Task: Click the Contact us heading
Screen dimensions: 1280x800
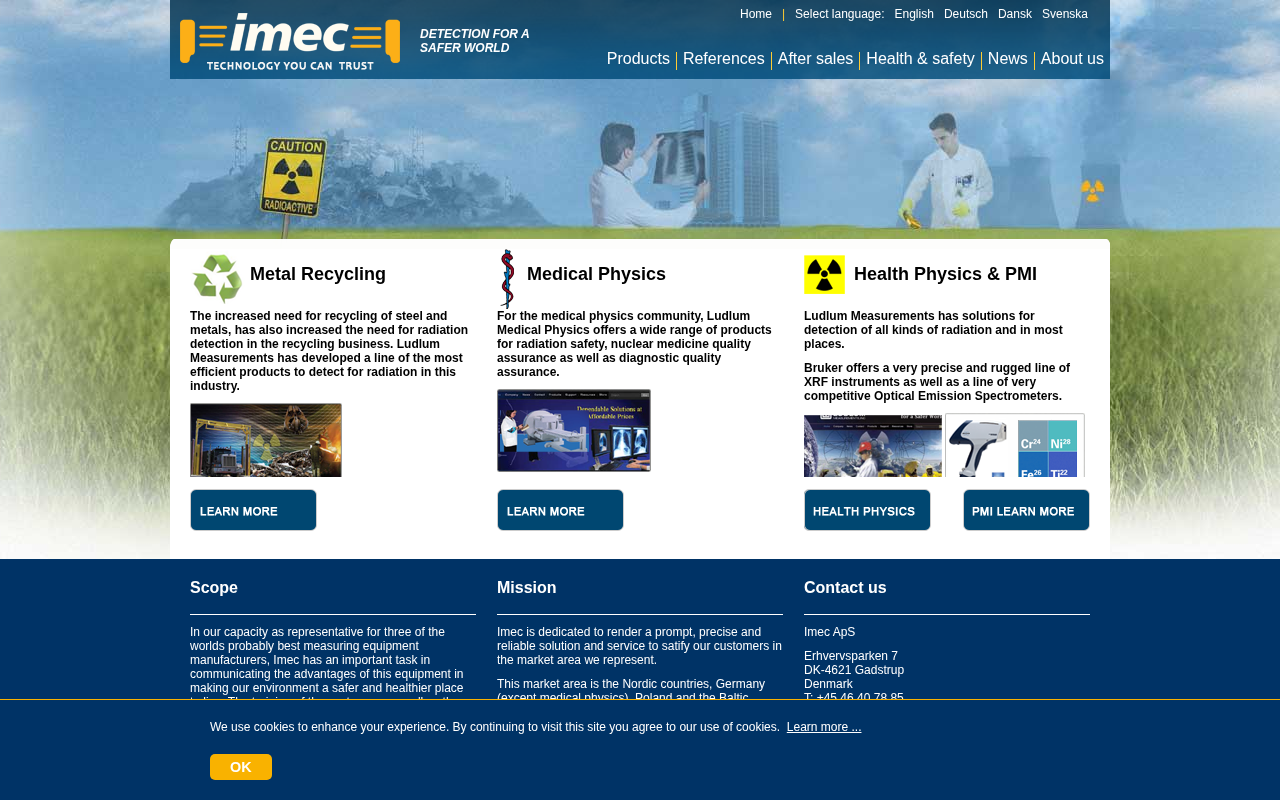Action: point(845,588)
